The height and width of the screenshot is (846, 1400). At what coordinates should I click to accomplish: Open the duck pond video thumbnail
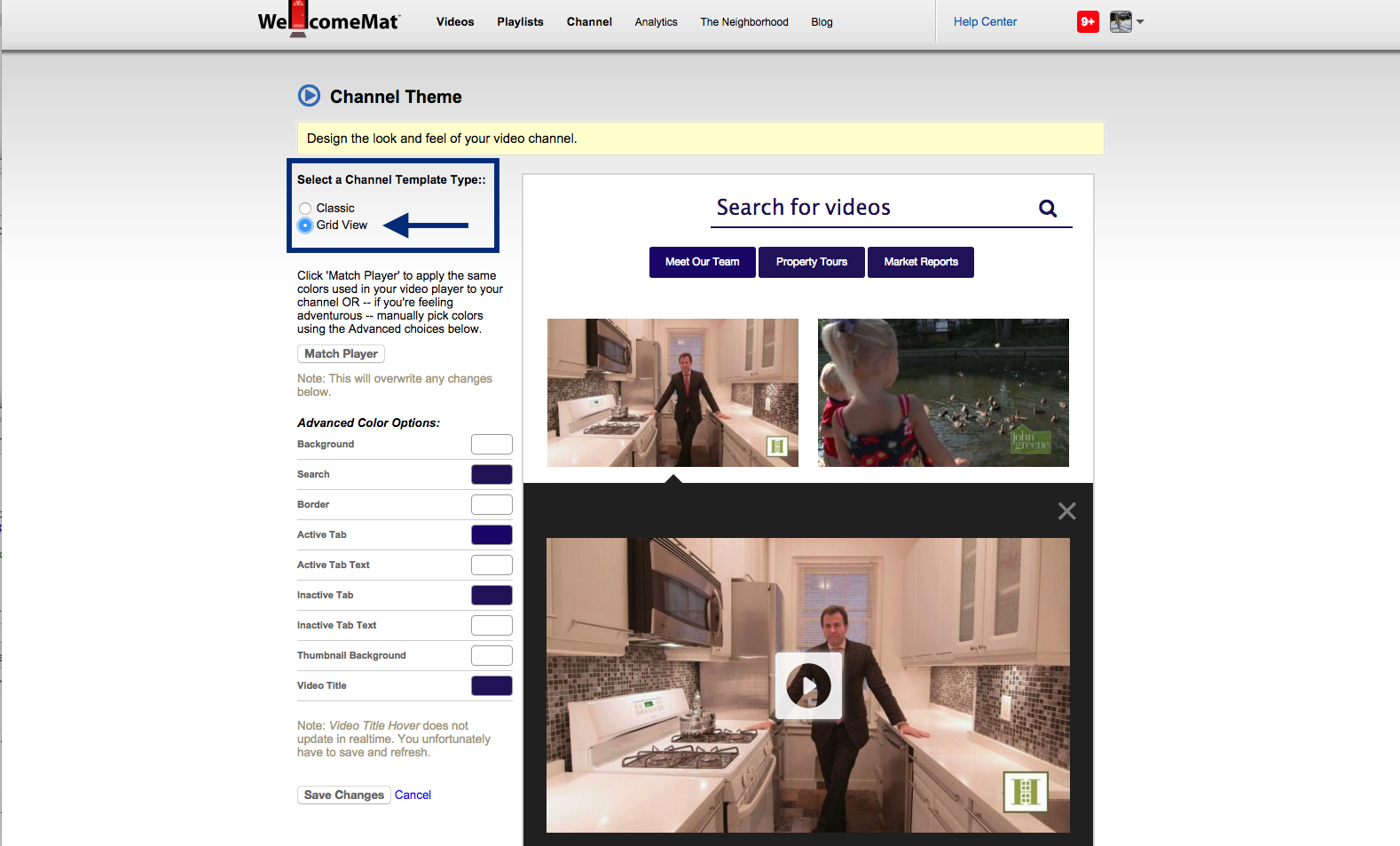pyautogui.click(x=942, y=392)
